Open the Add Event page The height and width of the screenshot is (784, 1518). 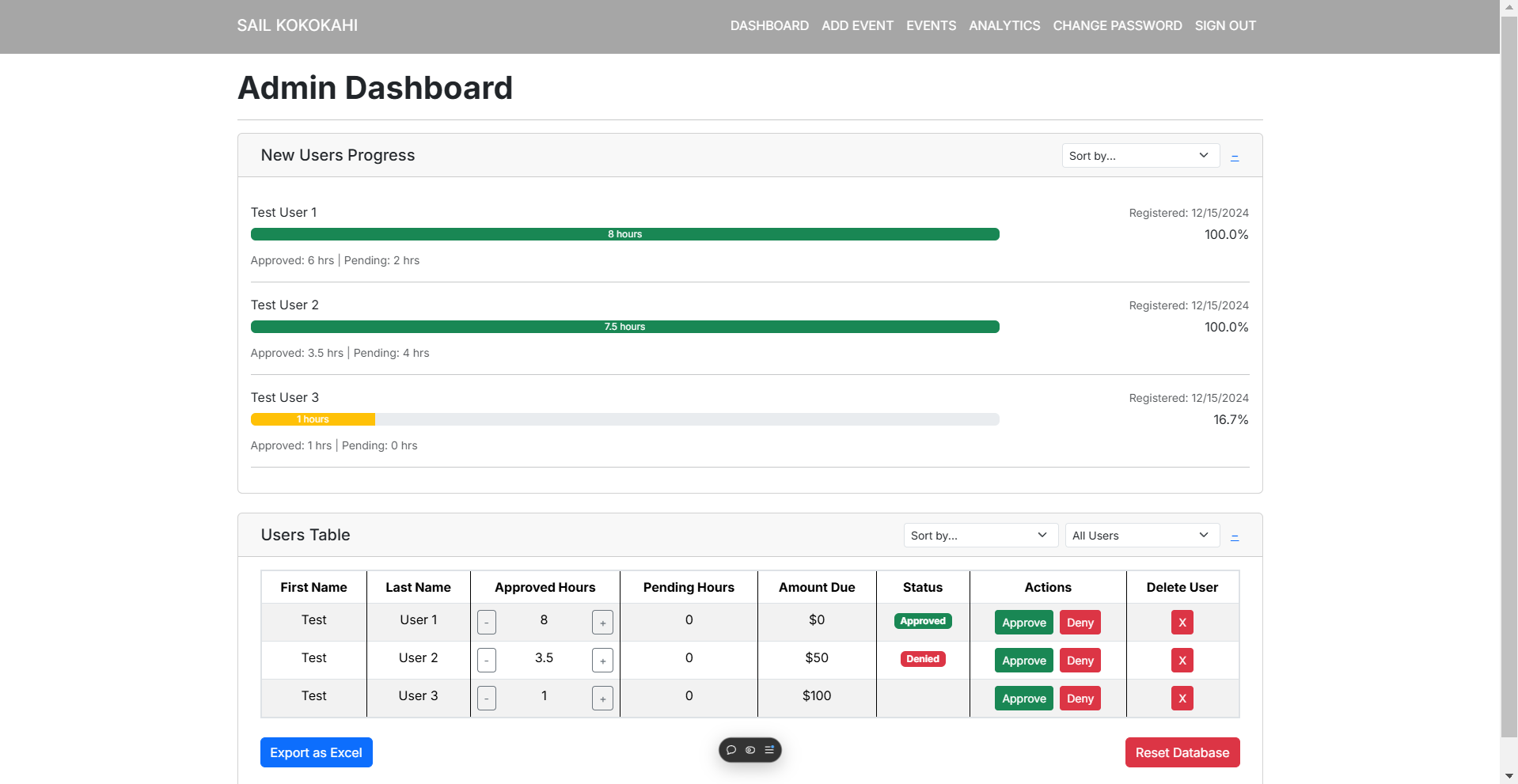coord(857,25)
